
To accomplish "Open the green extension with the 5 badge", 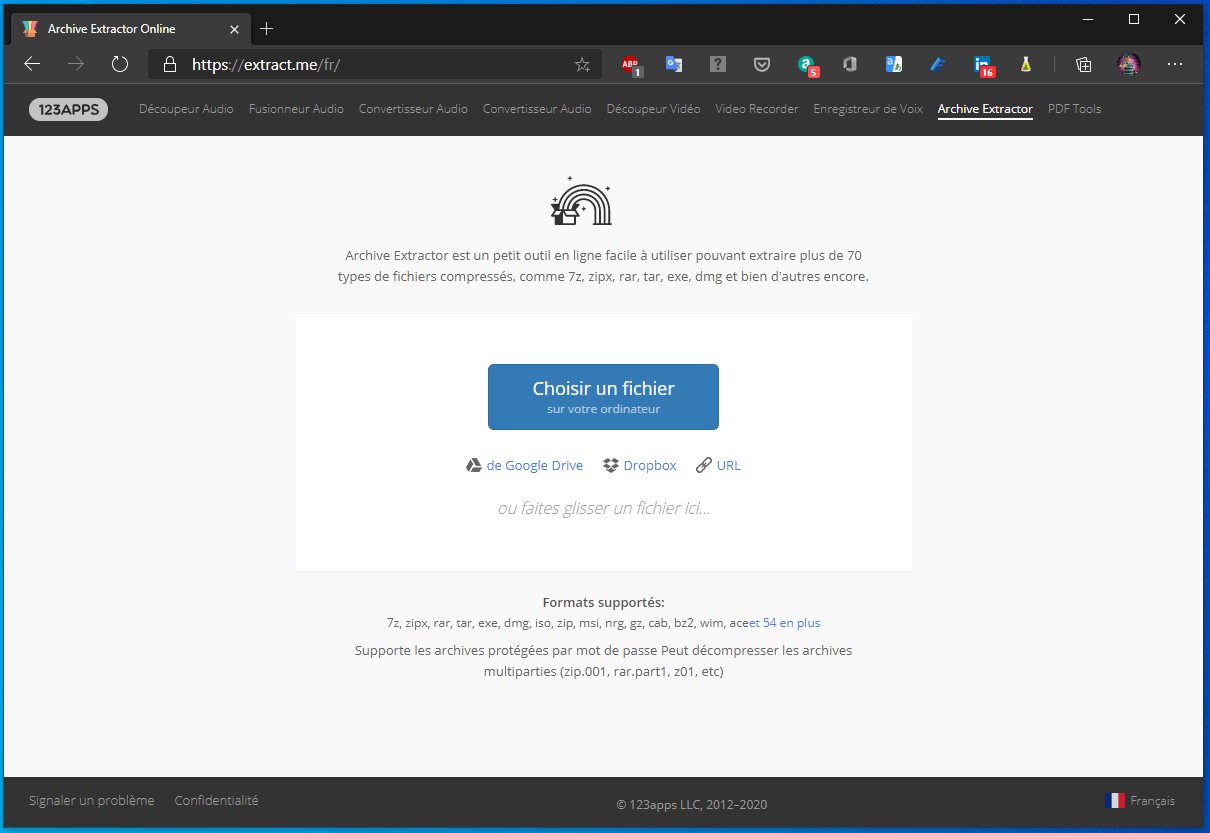I will click(x=807, y=65).
